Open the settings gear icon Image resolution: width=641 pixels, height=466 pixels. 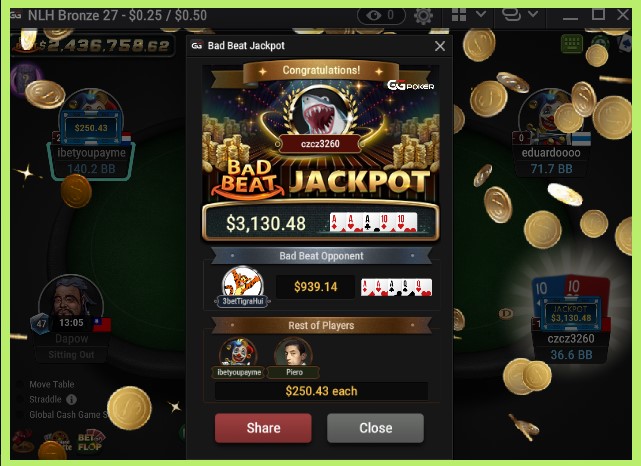[423, 16]
